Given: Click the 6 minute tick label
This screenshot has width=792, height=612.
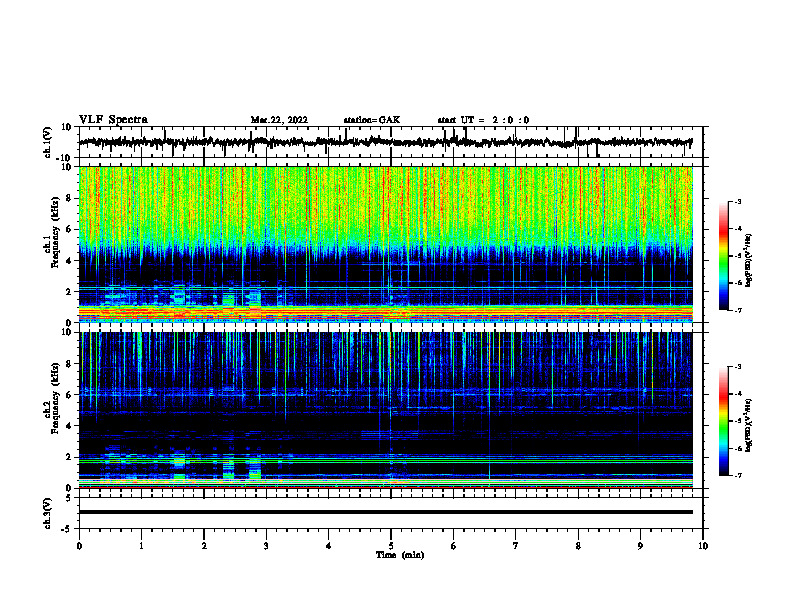Looking at the screenshot, I should 454,546.
